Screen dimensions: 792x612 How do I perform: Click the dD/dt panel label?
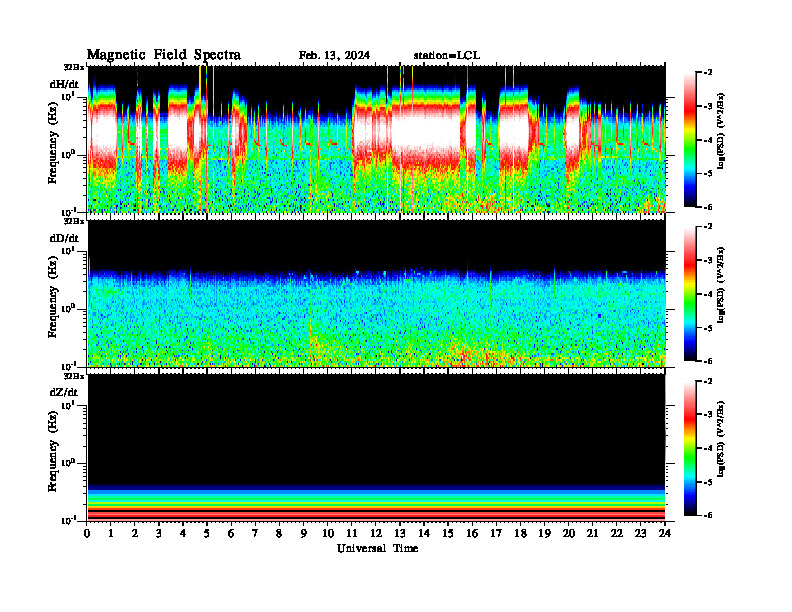point(64,238)
